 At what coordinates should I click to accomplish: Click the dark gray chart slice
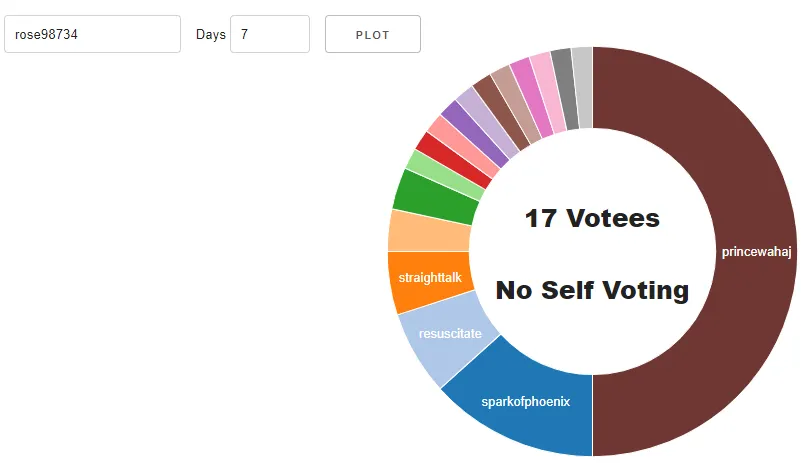click(x=565, y=89)
